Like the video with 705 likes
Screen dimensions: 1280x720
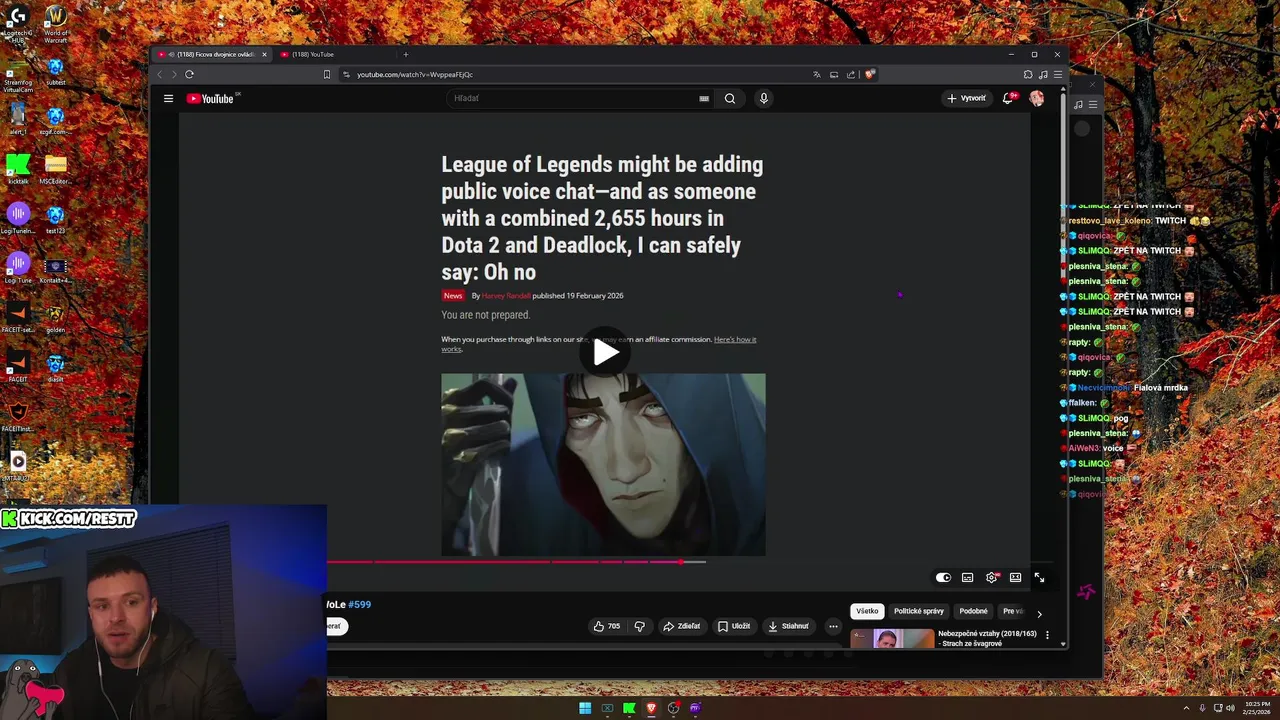click(607, 626)
